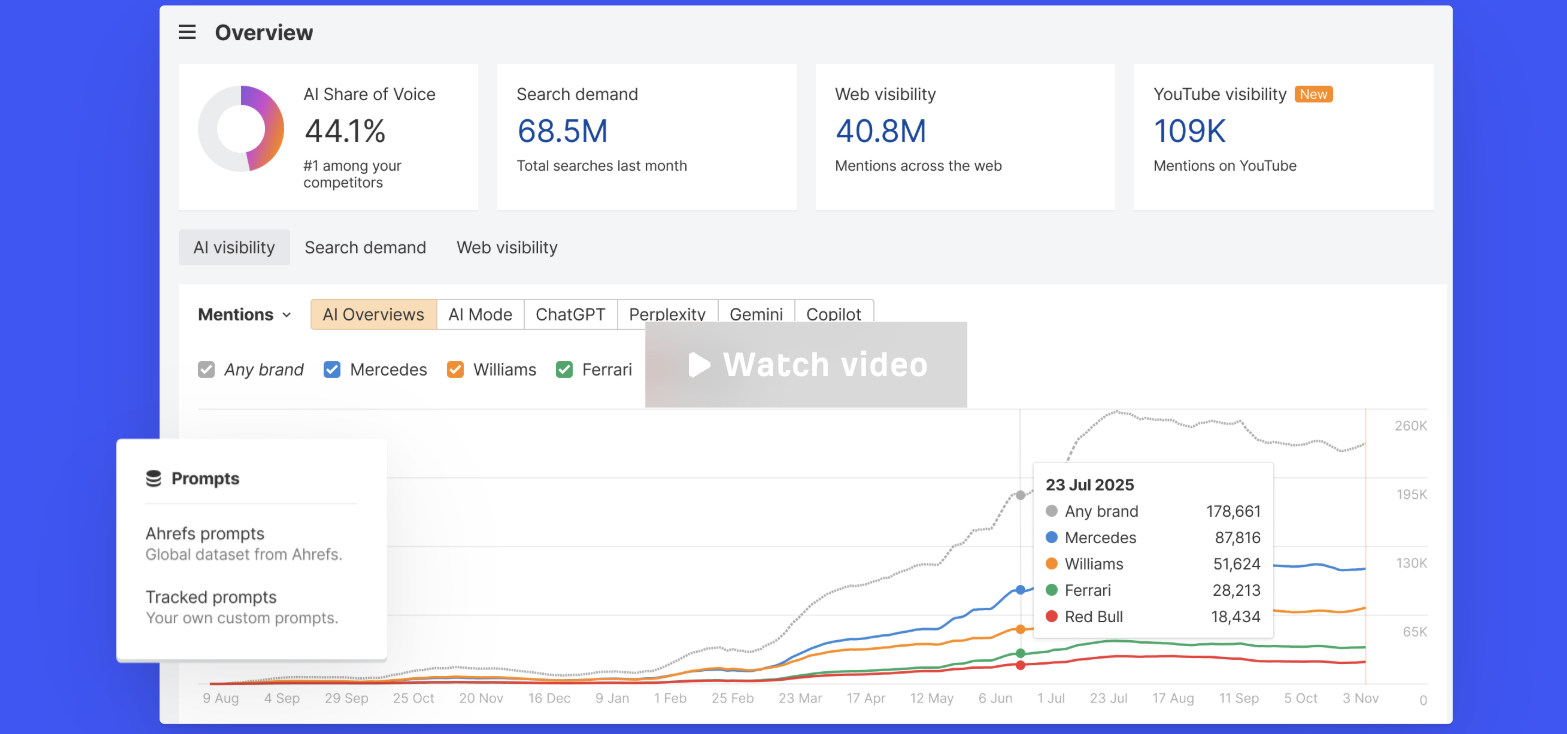Uncheck the Ferrari checkbox
The height and width of the screenshot is (734, 1567).
point(564,369)
